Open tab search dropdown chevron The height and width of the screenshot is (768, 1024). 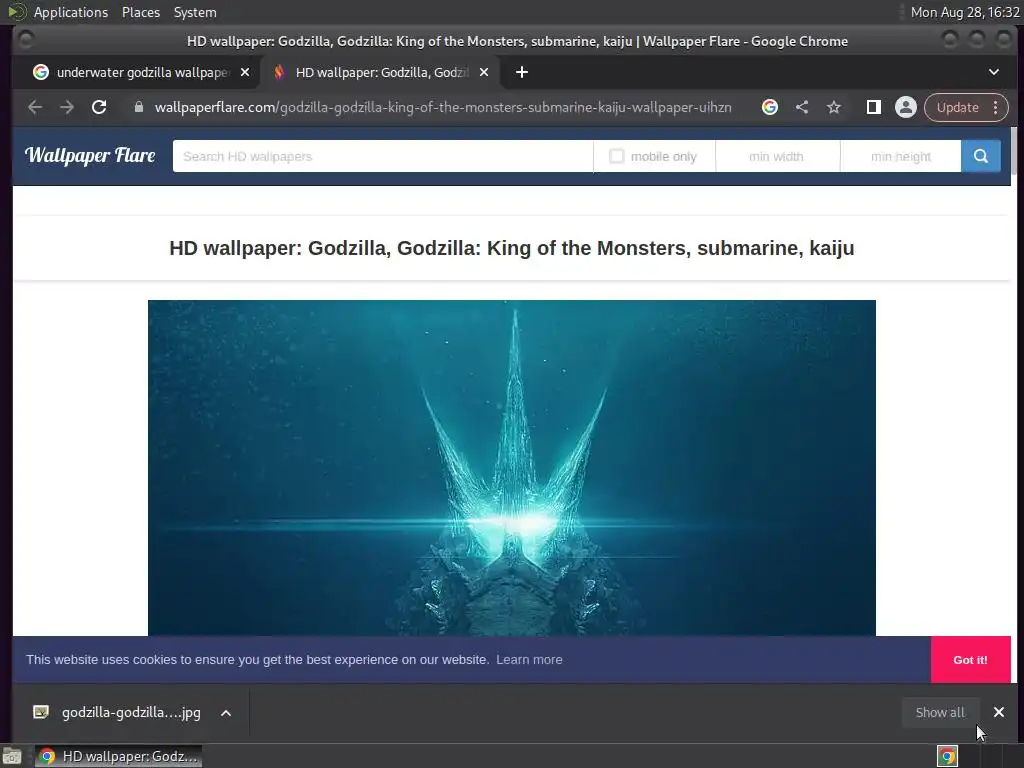994,72
